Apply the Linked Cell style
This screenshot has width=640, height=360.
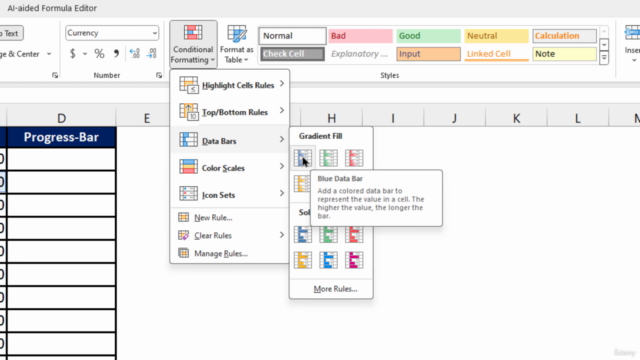[x=496, y=54]
